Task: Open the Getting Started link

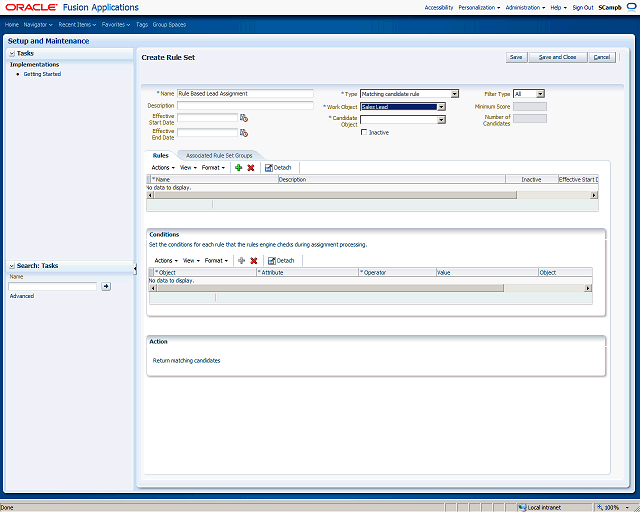Action: click(x=42, y=74)
